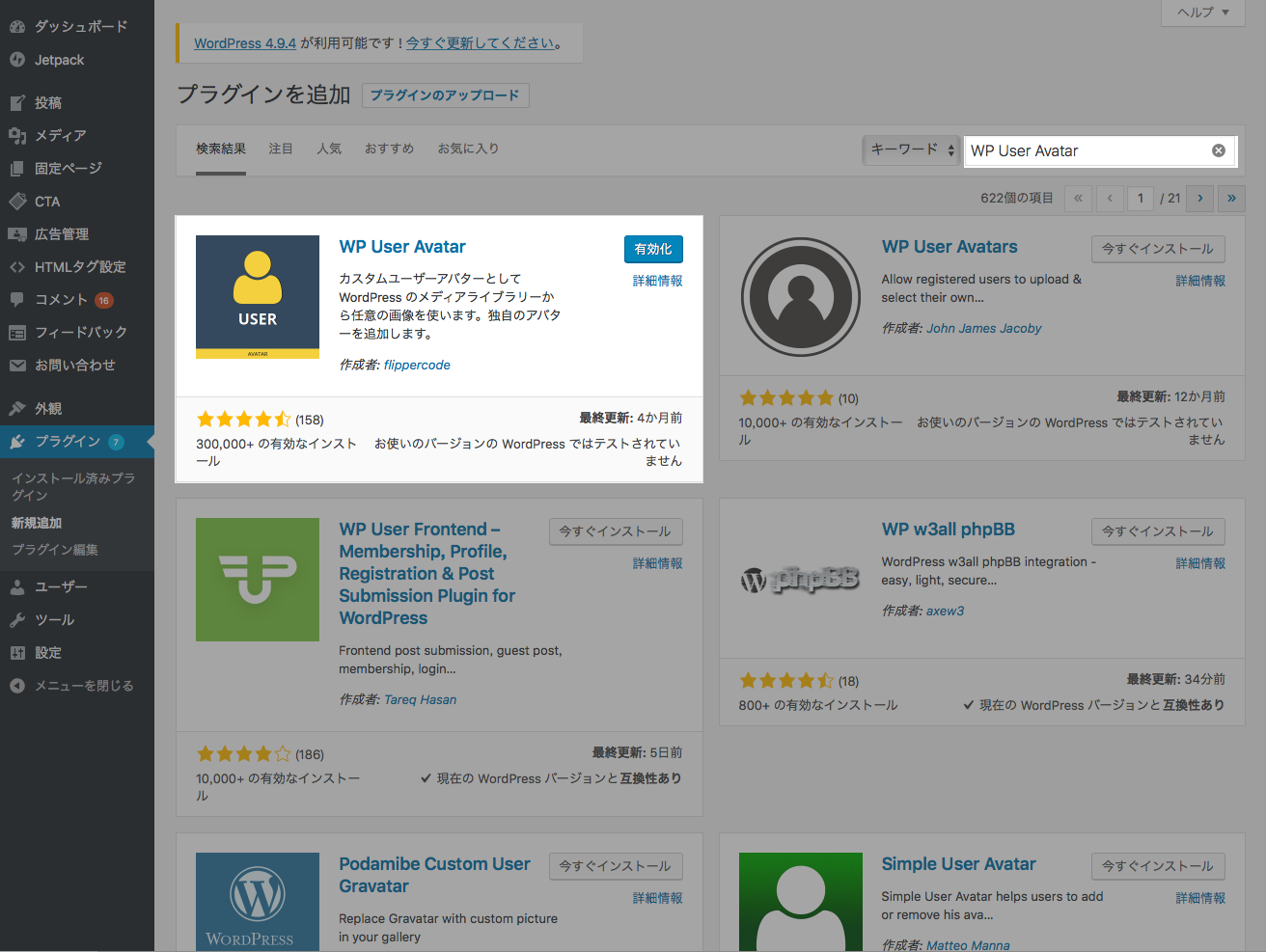Clear the search field with X icon

pos(1219,150)
